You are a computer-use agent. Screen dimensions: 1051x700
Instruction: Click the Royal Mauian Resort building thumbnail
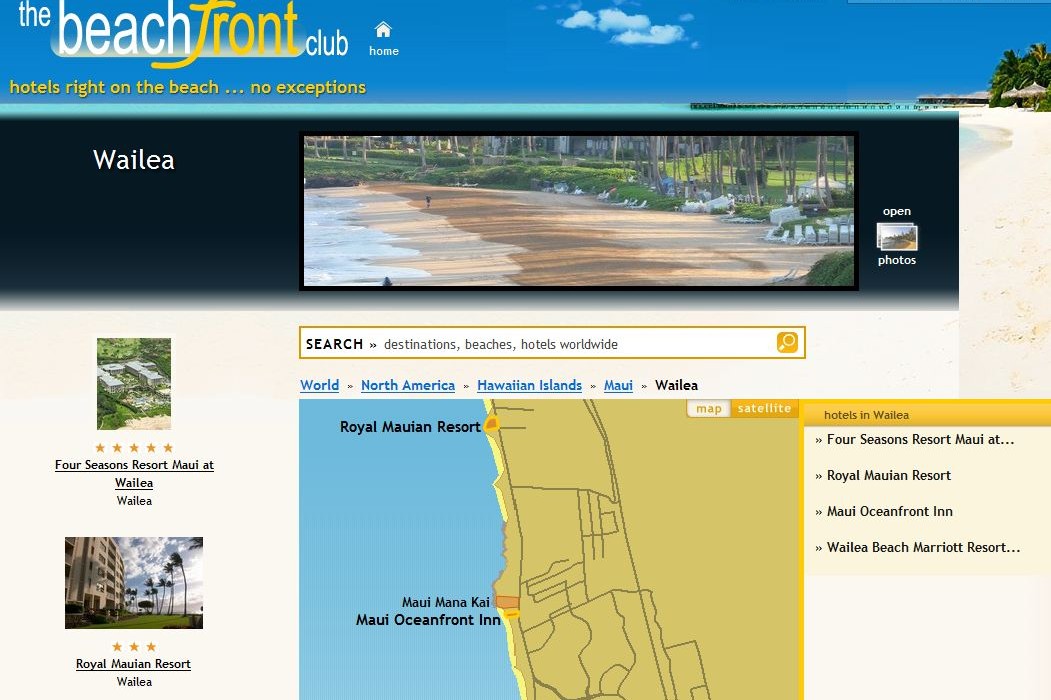[x=134, y=583]
